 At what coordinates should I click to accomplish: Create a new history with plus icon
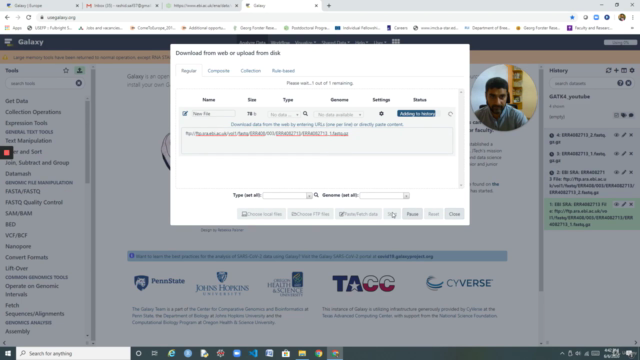click(x=616, y=71)
